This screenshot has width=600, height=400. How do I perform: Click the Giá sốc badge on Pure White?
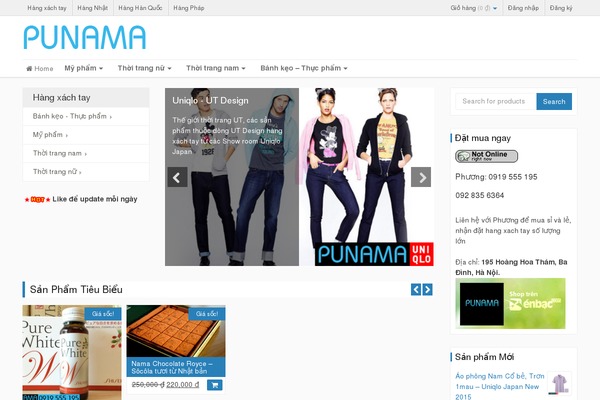coord(103,314)
